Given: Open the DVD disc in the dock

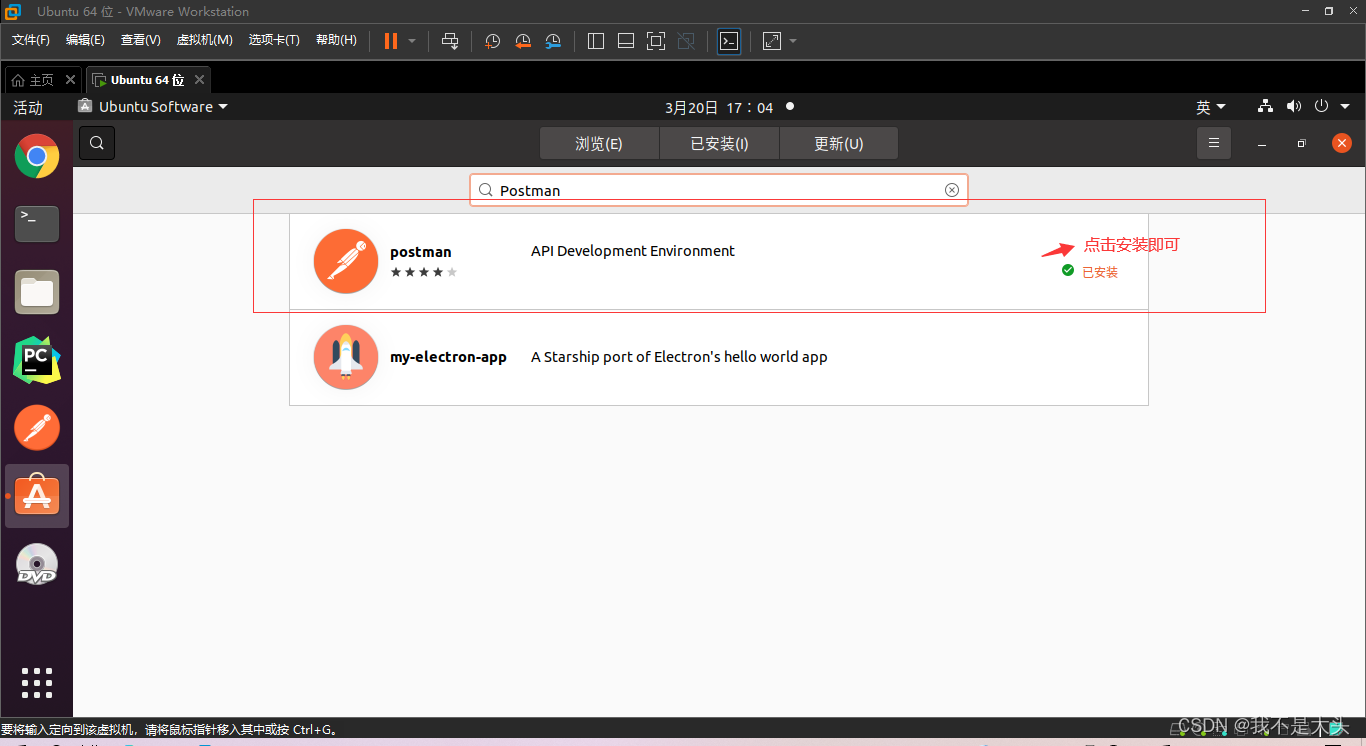Looking at the screenshot, I should click(x=37, y=564).
